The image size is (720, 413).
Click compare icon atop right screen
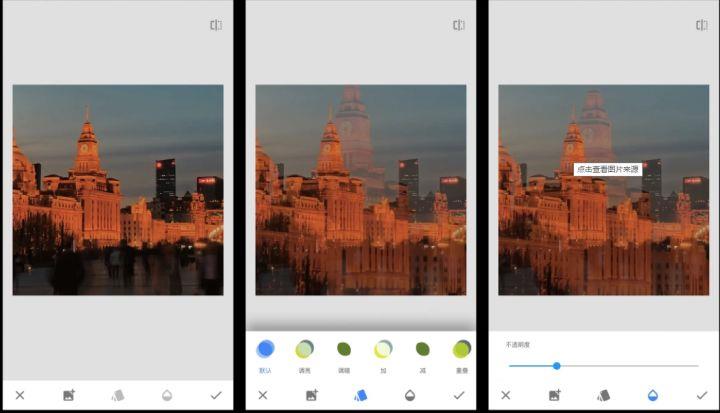coord(702,25)
